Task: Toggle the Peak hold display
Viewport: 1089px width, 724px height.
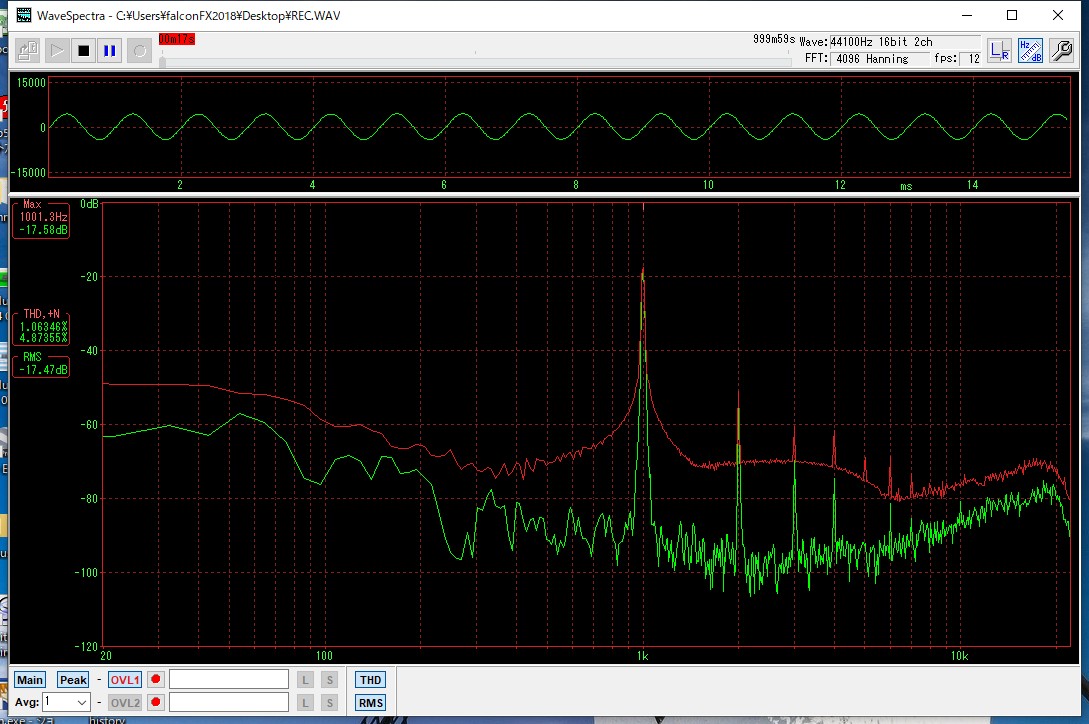Action: pos(73,680)
